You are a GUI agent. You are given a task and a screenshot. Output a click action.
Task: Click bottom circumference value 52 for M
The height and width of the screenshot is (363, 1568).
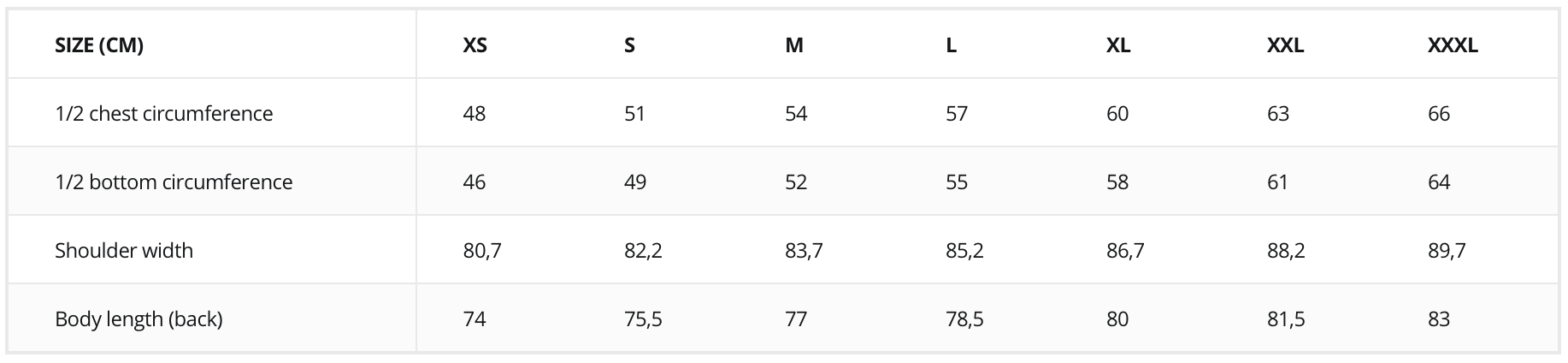(796, 181)
